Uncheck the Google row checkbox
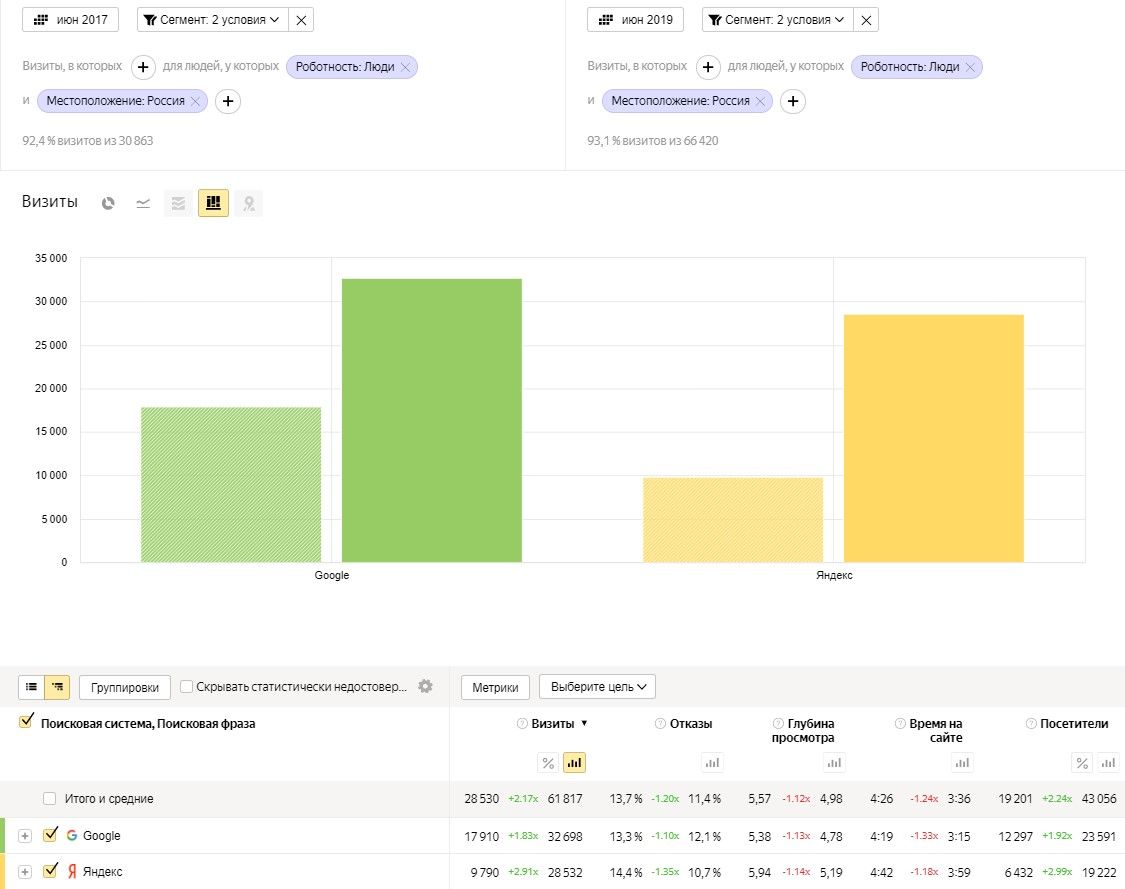 pyautogui.click(x=50, y=834)
